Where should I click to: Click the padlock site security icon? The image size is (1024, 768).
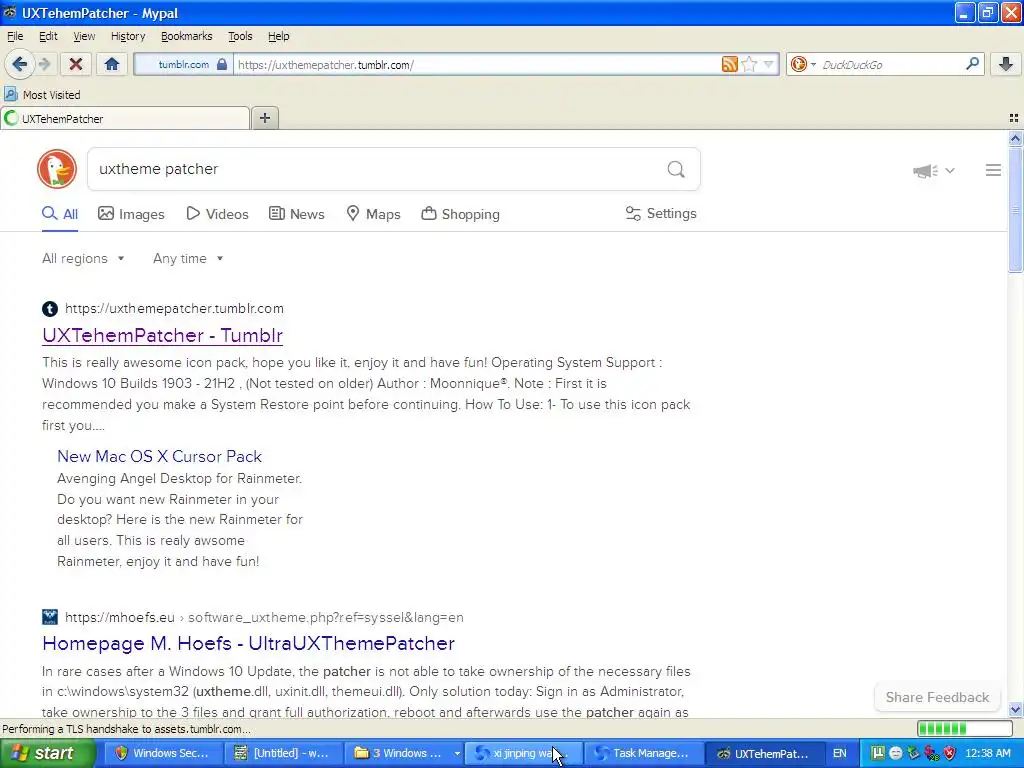pyautogui.click(x=221, y=64)
